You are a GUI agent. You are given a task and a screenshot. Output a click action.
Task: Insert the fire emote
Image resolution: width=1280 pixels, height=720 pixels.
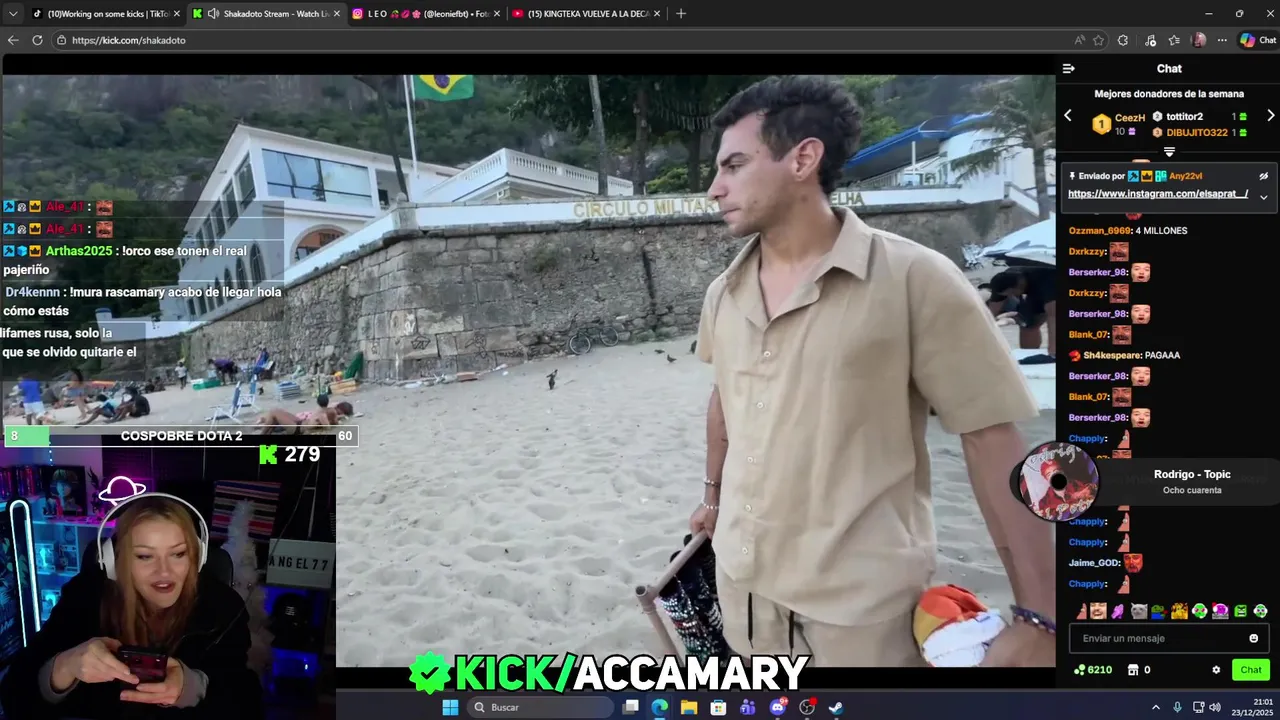pos(1180,611)
